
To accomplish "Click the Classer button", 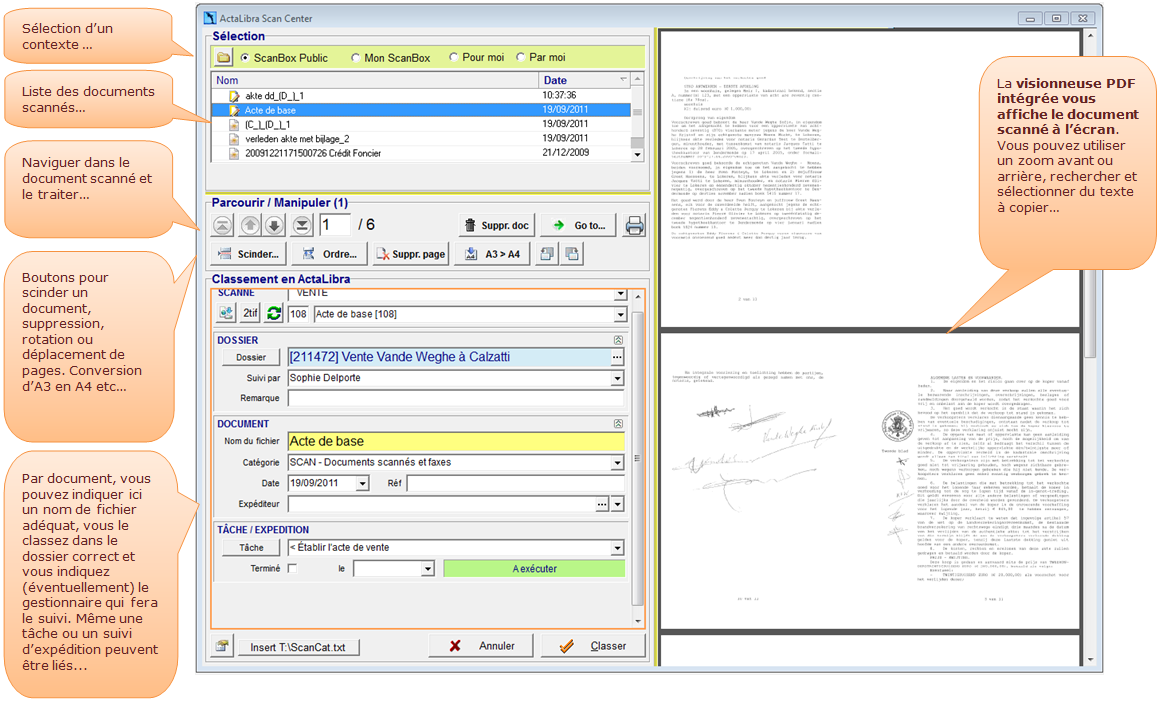I will (x=593, y=646).
